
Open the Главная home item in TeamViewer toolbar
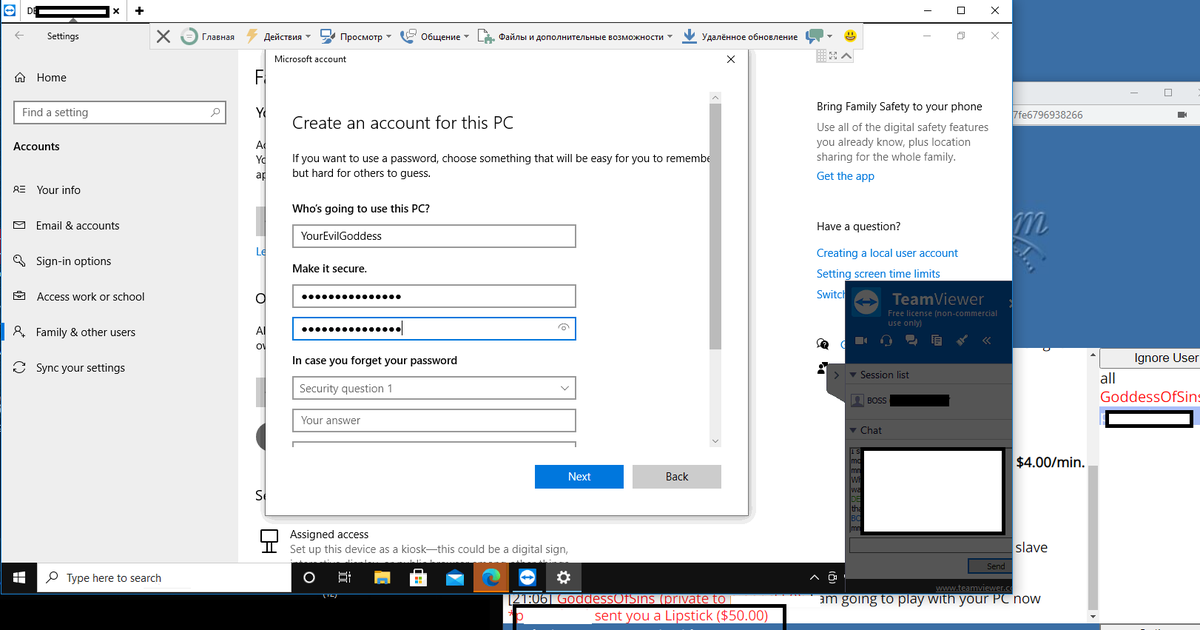coord(208,36)
